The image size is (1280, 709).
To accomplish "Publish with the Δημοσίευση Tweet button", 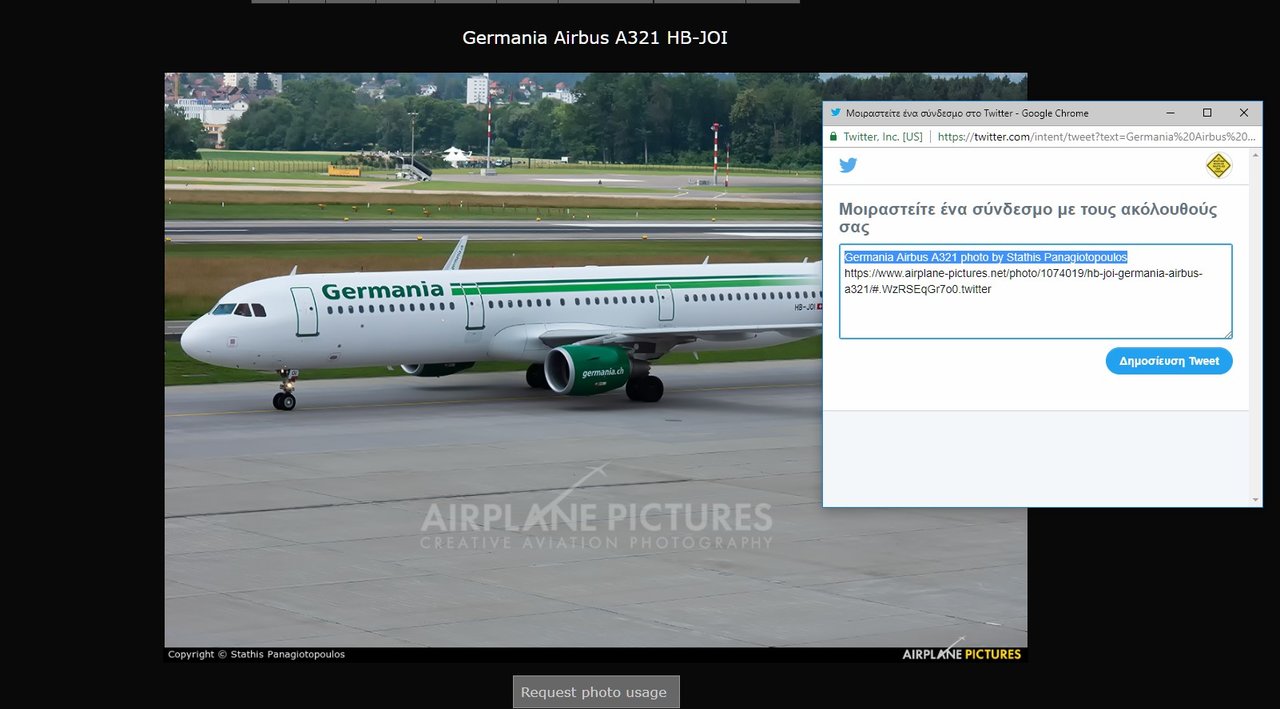I will pyautogui.click(x=1169, y=361).
